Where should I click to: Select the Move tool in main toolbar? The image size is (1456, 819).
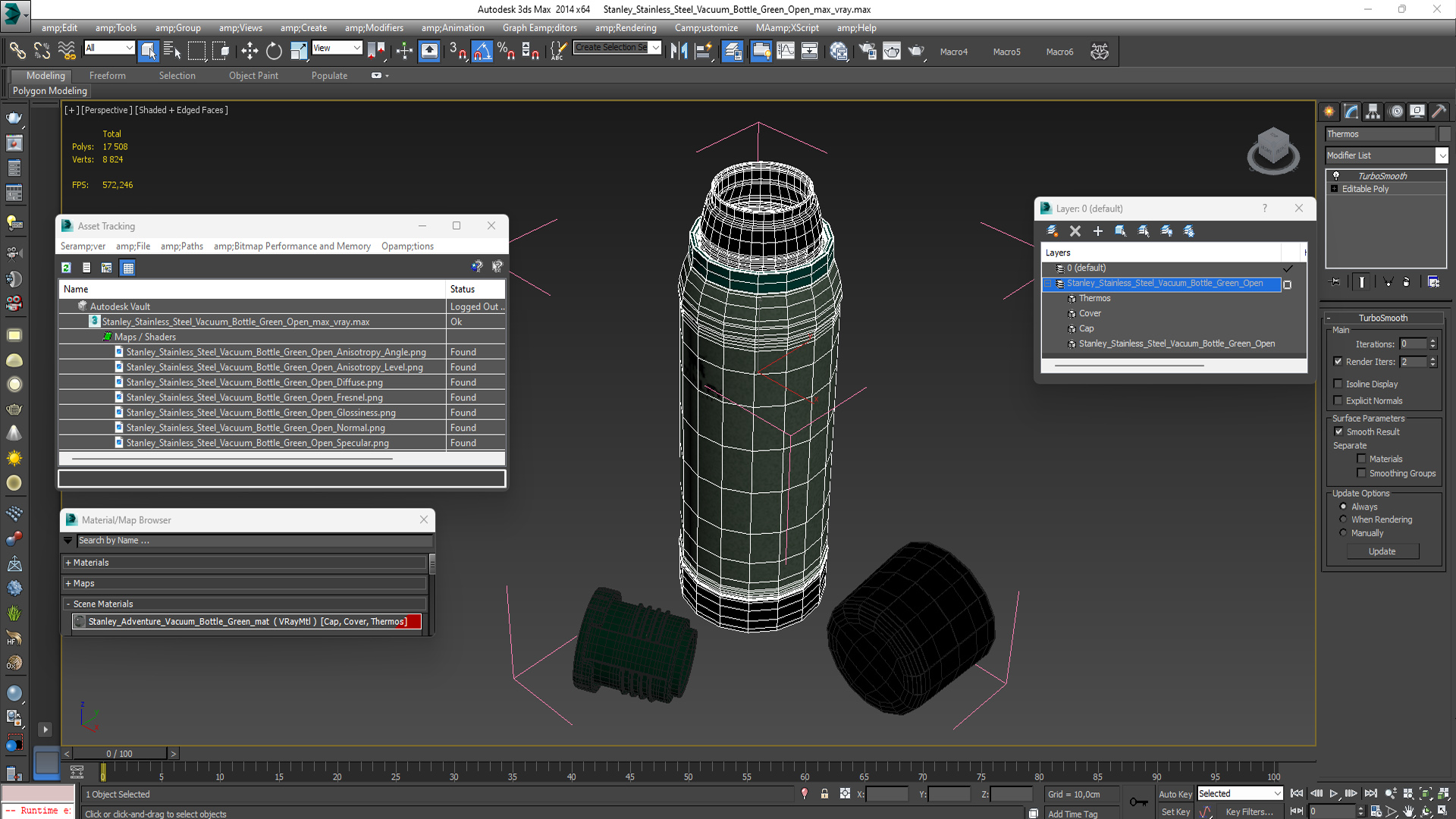click(249, 51)
